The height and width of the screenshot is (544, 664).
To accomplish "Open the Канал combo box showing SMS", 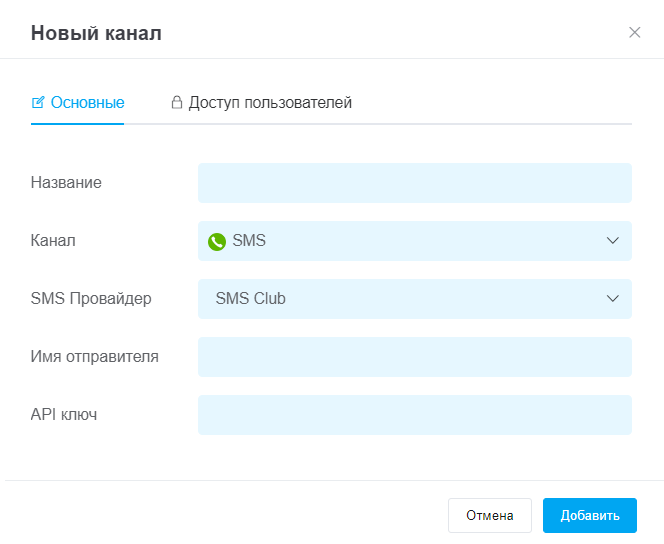I will coord(415,241).
